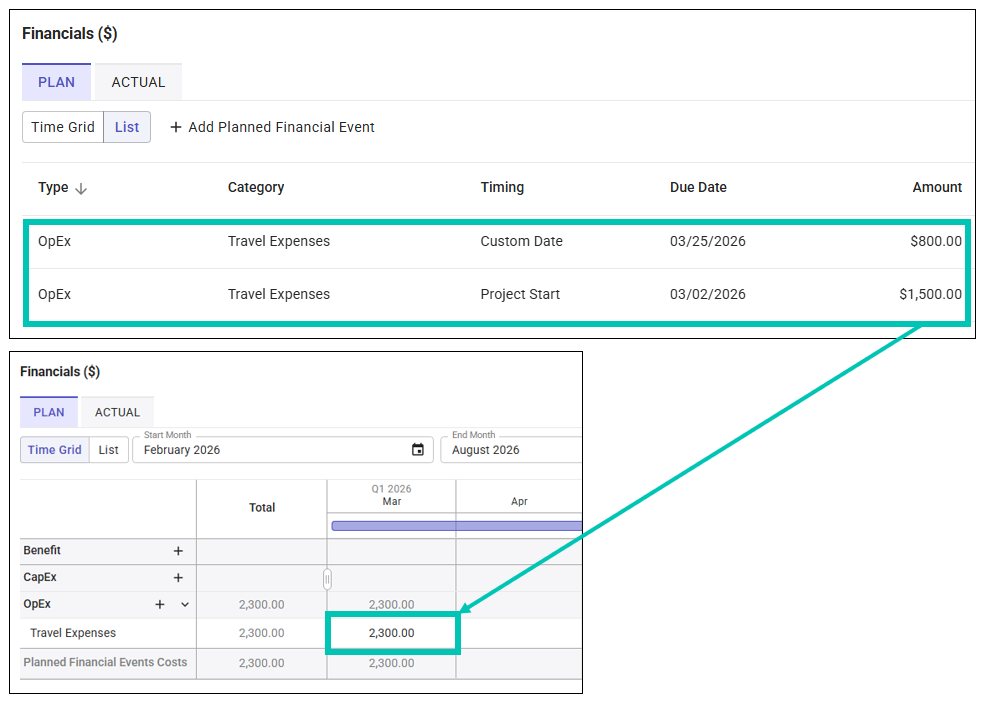
Task: Switch to List view in the lower Financials panel
Action: pos(109,450)
